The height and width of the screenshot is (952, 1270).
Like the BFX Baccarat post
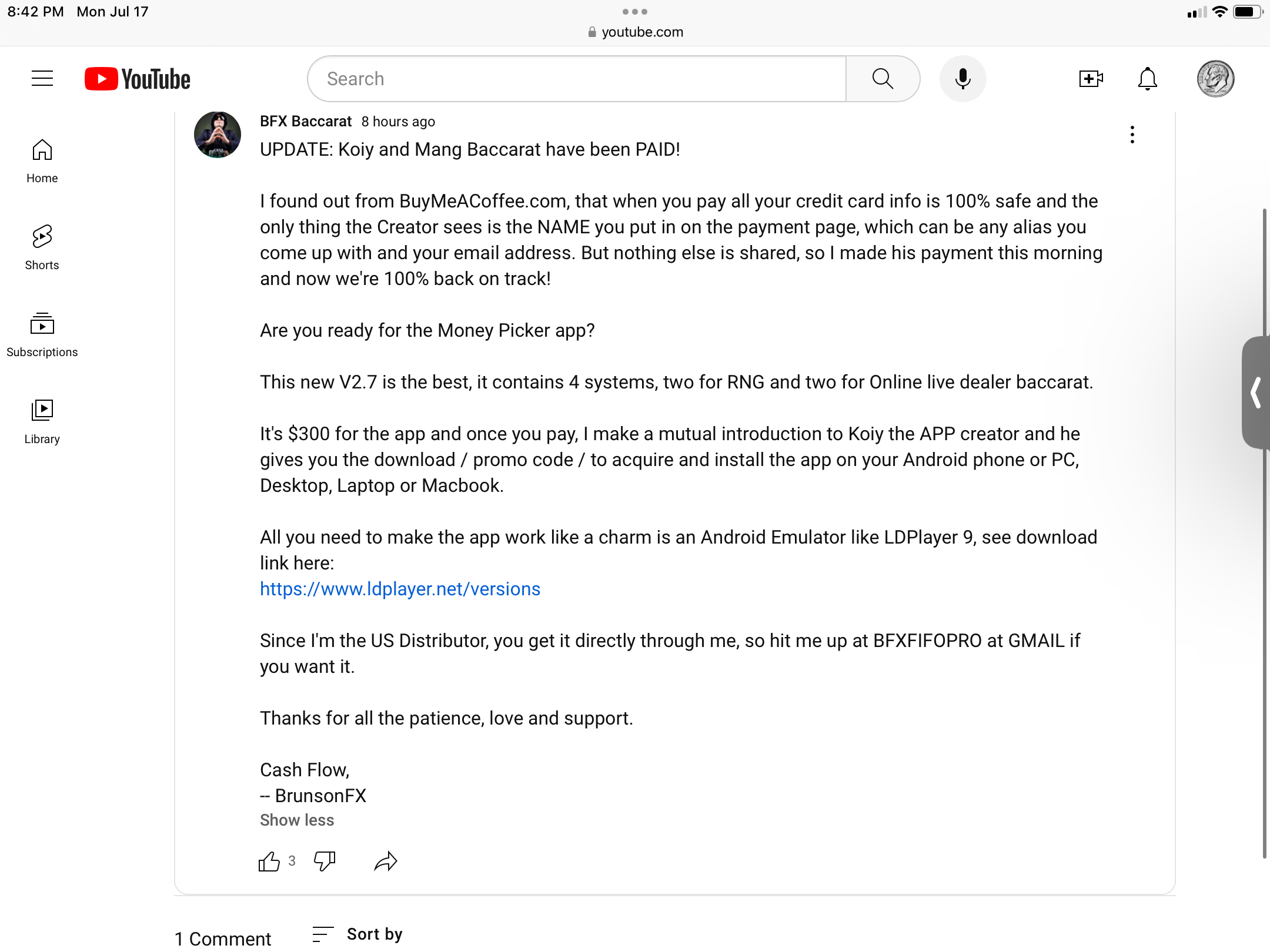coord(269,862)
